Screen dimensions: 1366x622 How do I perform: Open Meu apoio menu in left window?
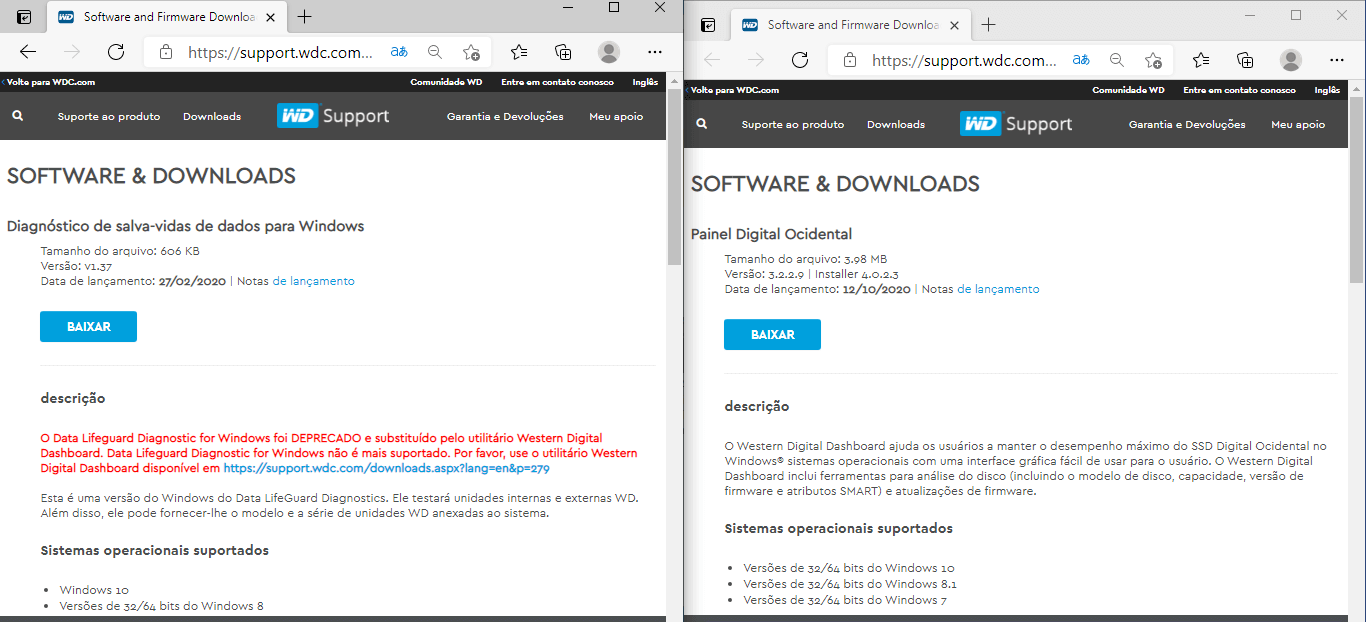(616, 116)
